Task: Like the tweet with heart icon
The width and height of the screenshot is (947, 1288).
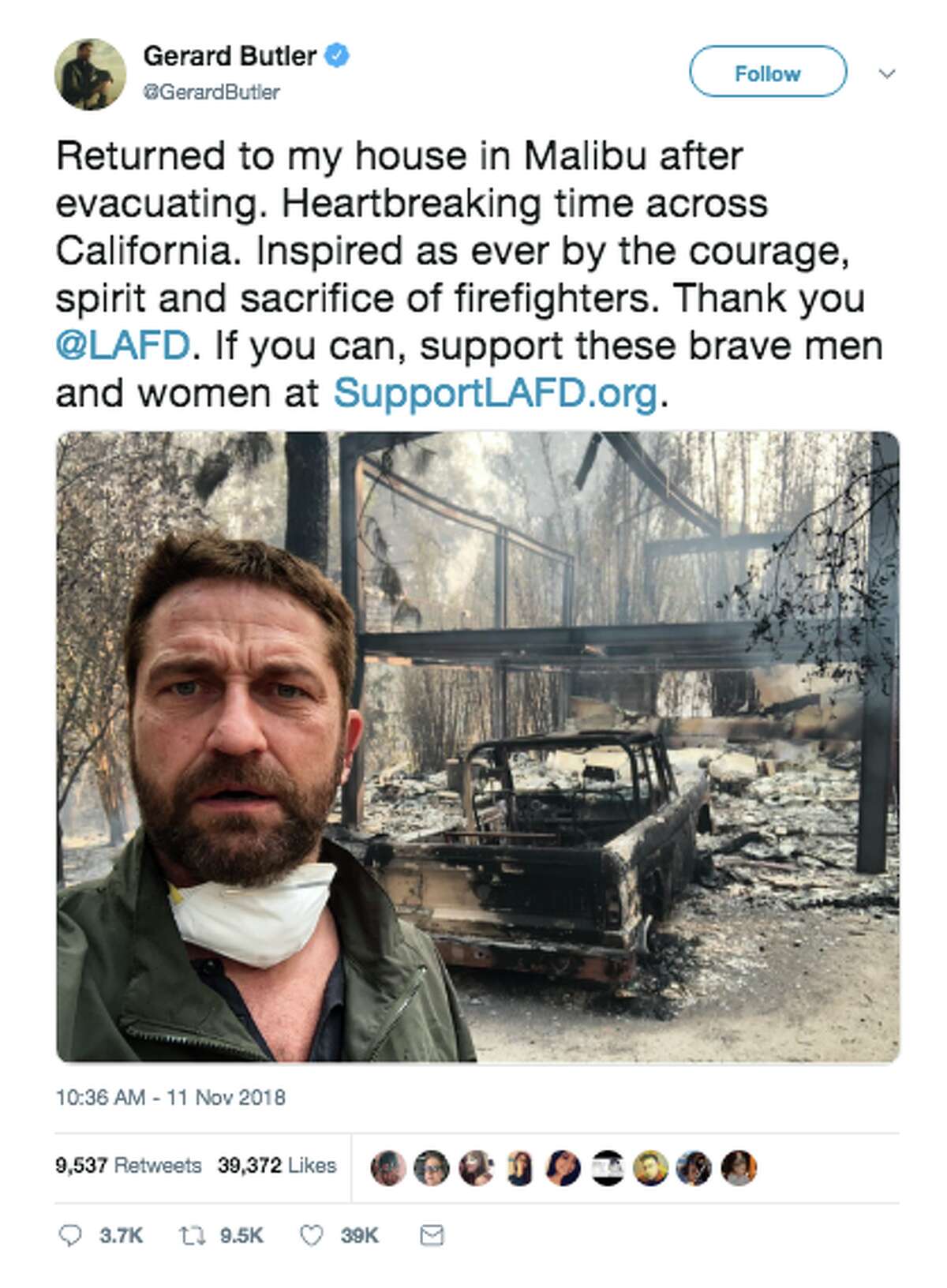Action: pos(312,1235)
